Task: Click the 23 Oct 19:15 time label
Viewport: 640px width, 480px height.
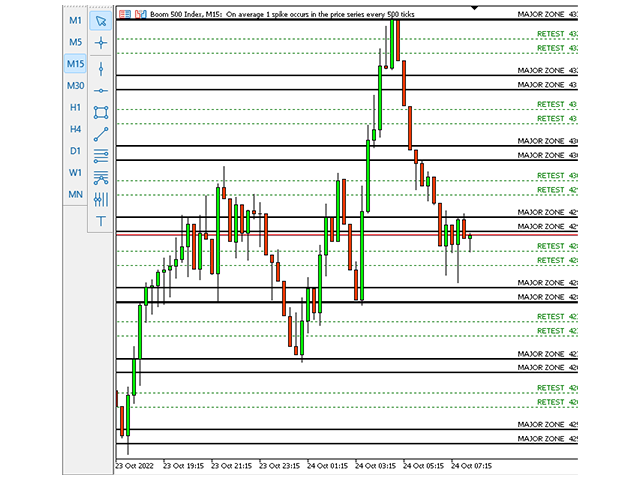Action: (183, 466)
